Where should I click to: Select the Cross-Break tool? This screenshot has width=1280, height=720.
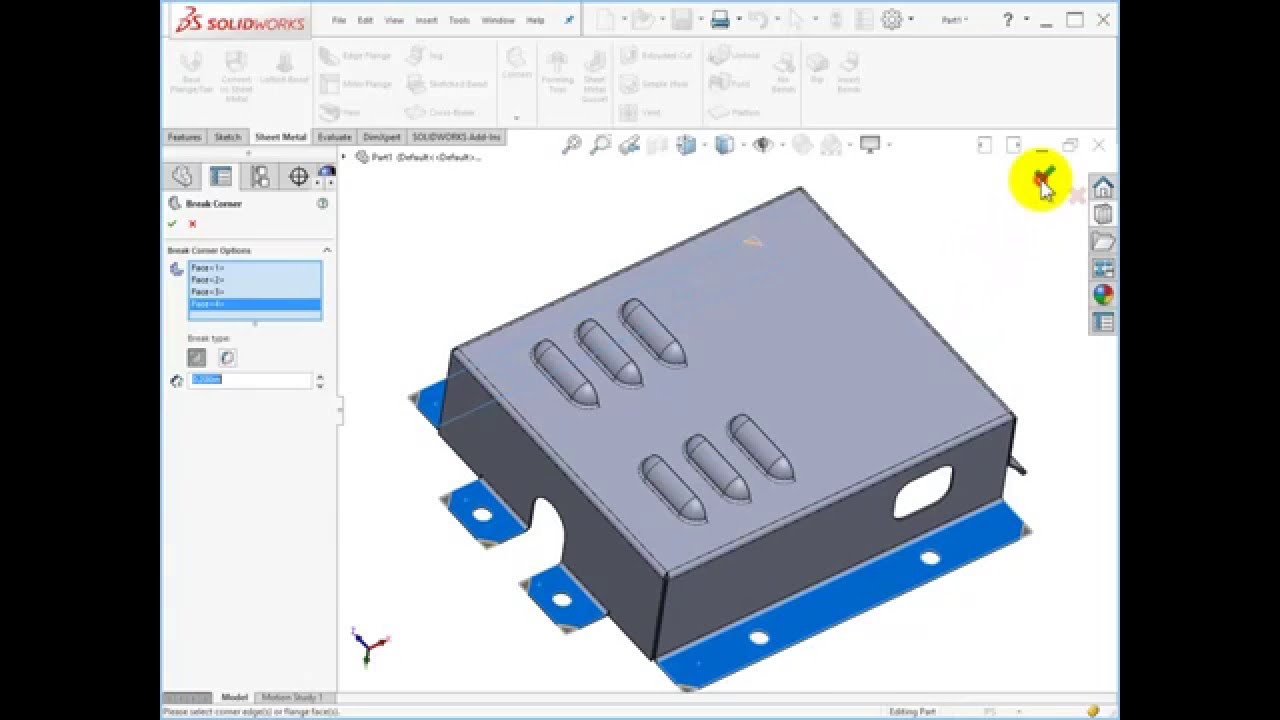click(440, 113)
